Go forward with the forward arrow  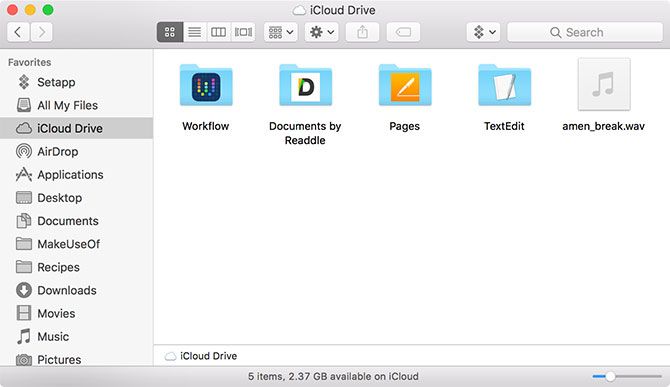41,32
